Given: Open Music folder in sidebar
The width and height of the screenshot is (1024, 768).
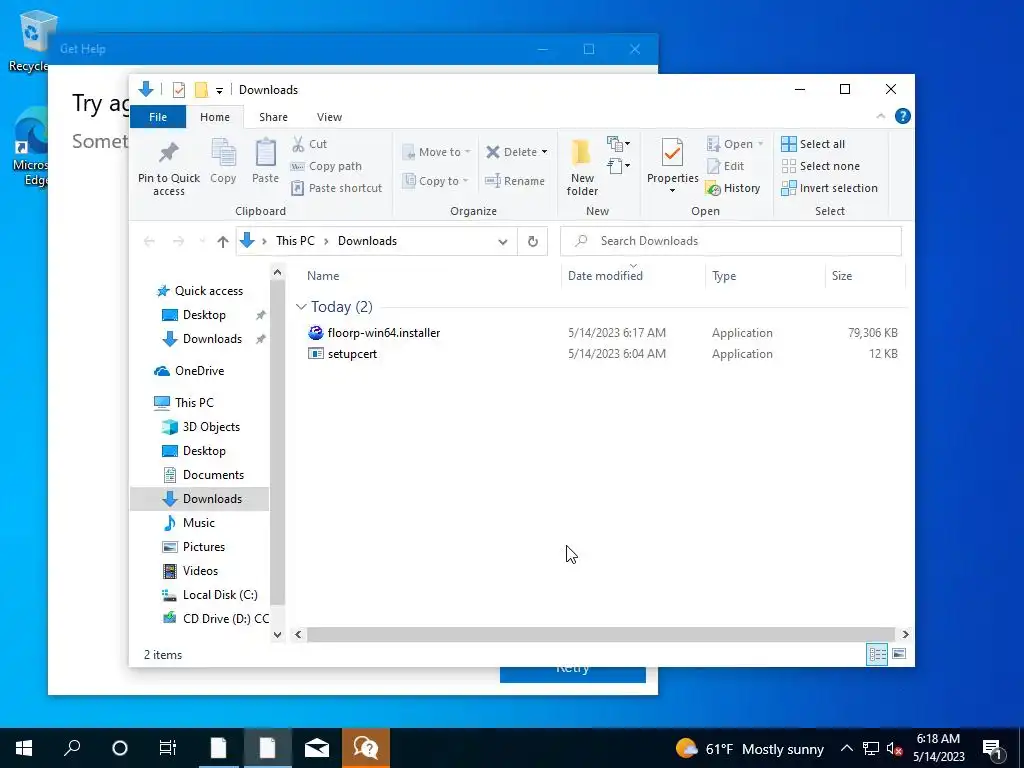Looking at the screenshot, I should pos(199,523).
